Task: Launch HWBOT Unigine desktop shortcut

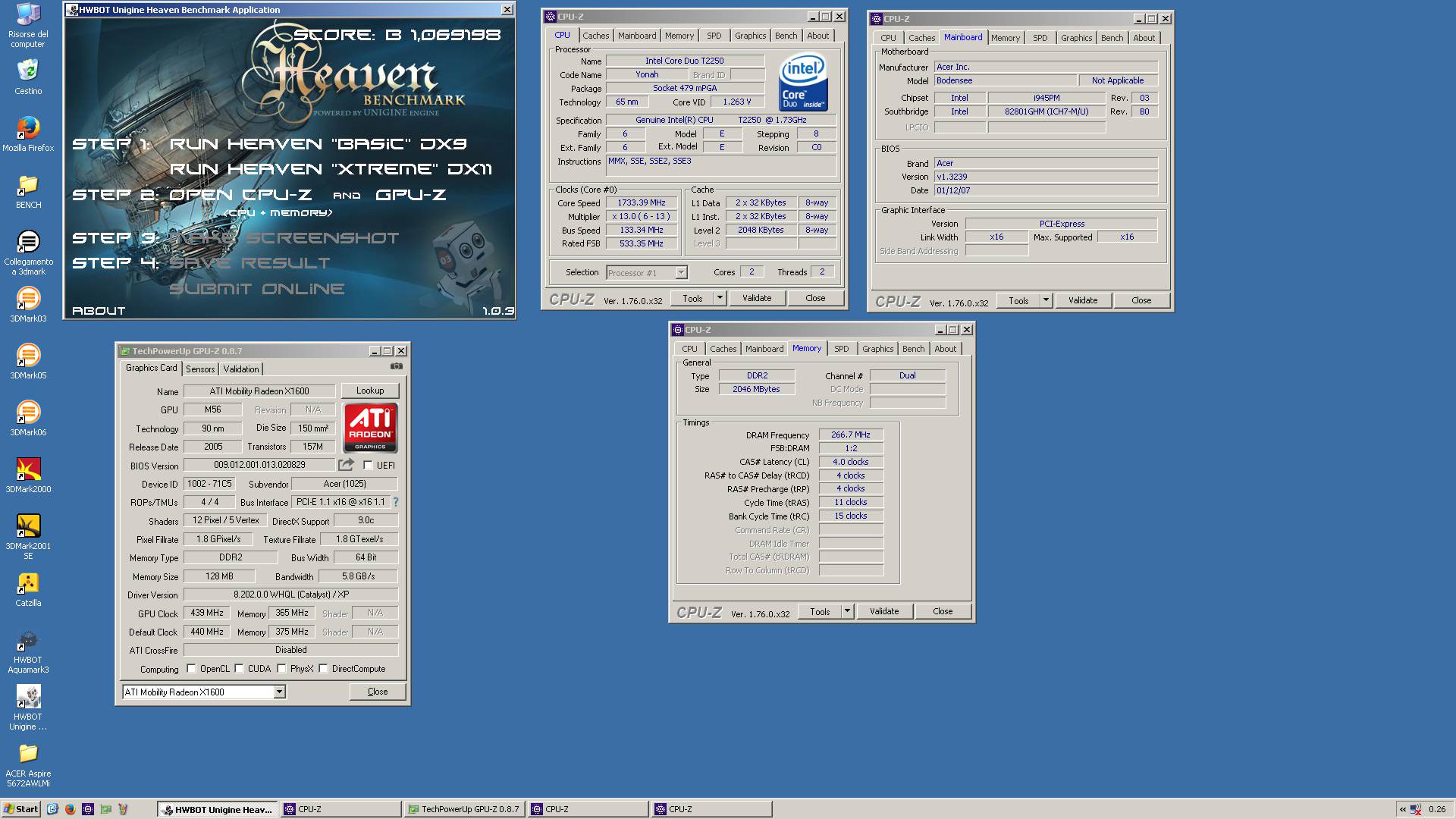Action: (28, 708)
